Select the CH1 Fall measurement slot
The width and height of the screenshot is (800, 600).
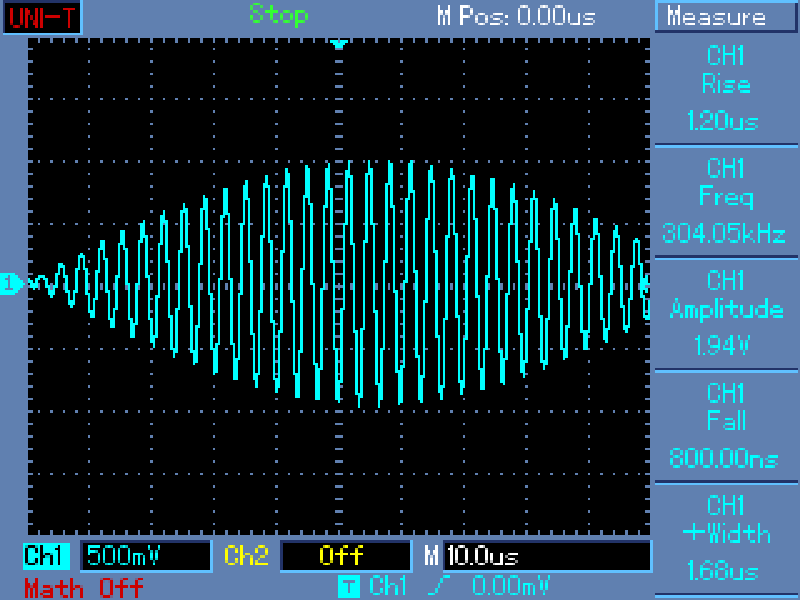(x=726, y=426)
